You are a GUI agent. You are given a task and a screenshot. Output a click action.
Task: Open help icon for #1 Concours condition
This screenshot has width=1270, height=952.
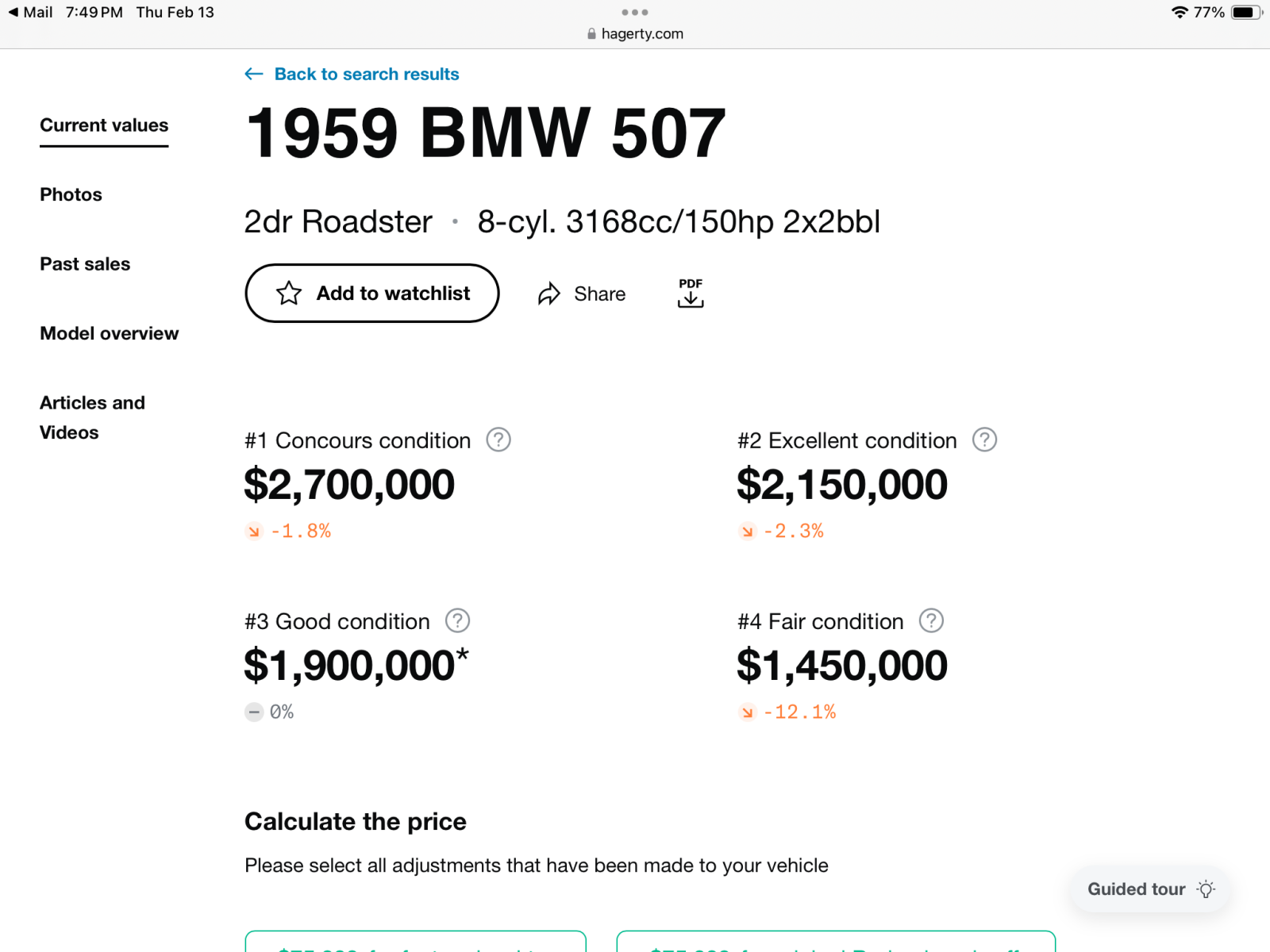point(498,440)
